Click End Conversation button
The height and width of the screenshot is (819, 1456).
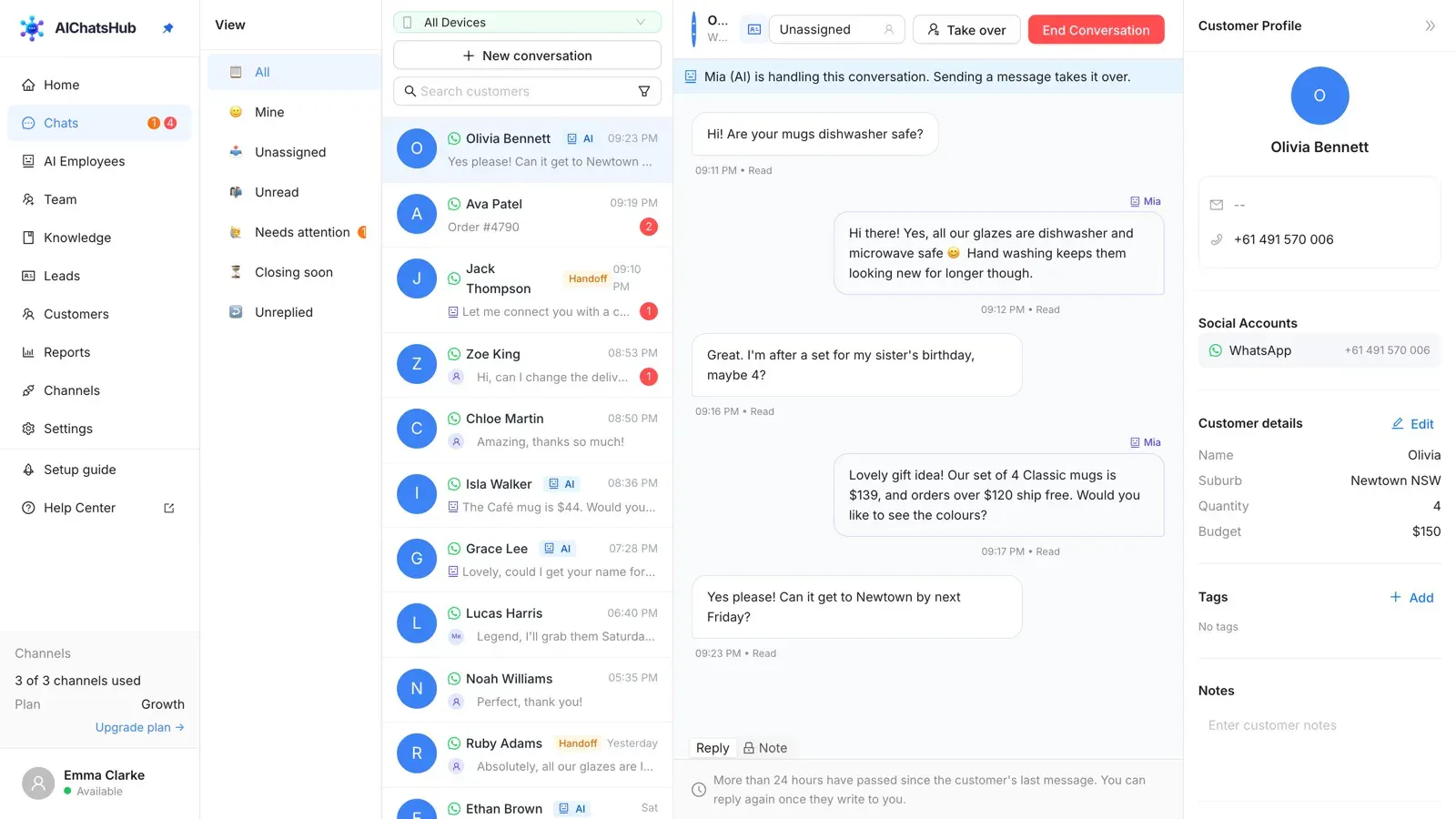tap(1096, 29)
